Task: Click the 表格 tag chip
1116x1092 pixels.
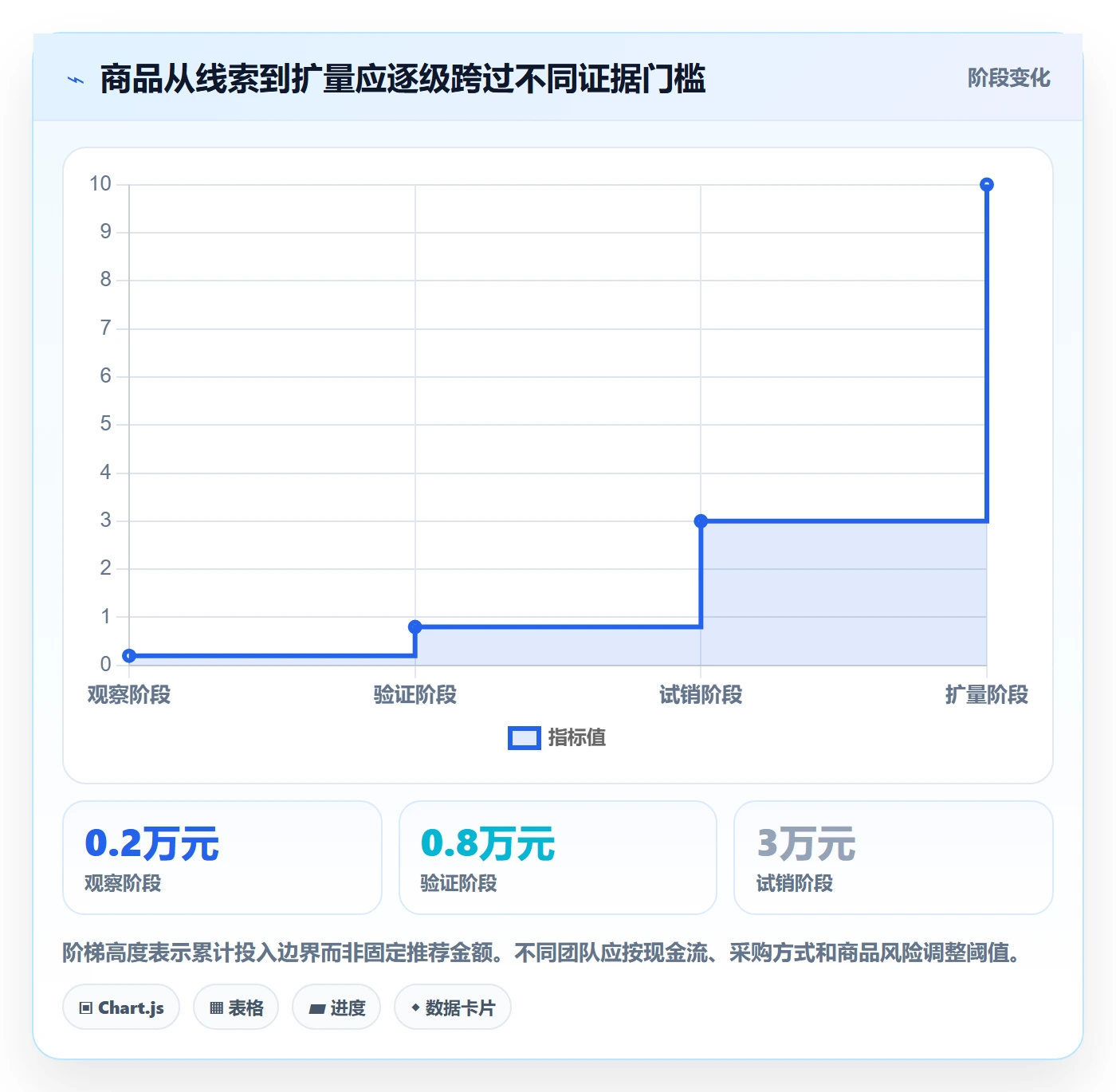Action: click(236, 1008)
